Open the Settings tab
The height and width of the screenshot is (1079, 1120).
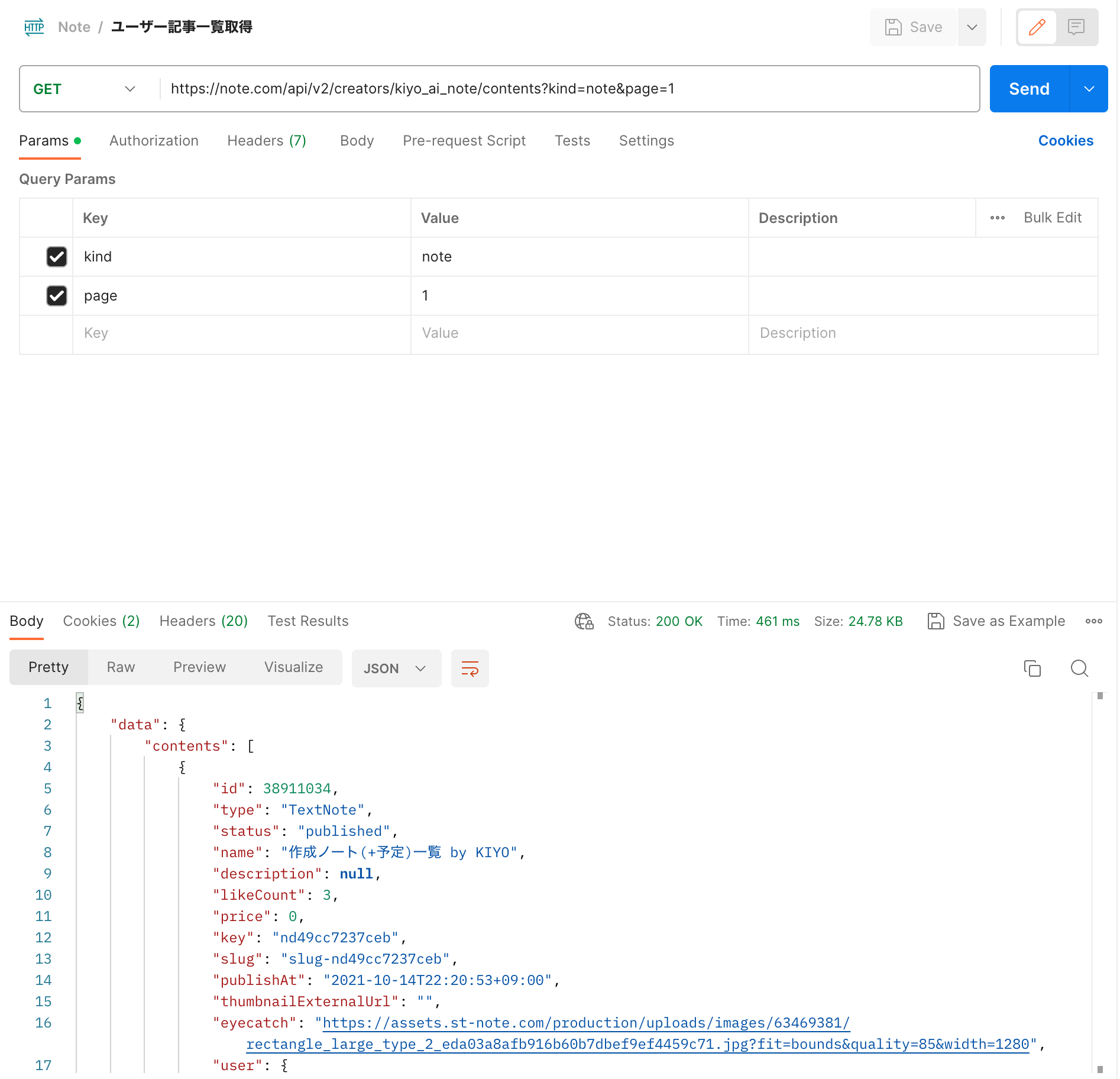(646, 141)
